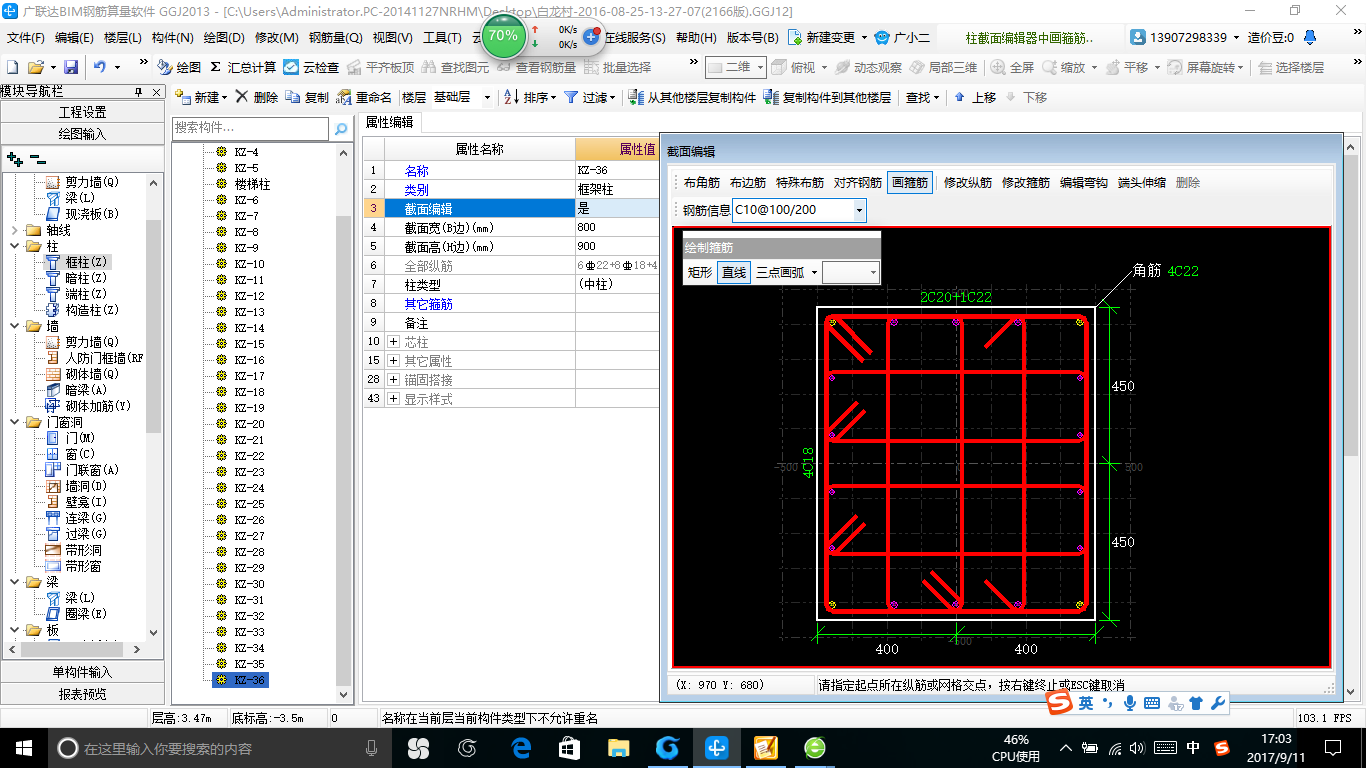Expand the 芯柱 property row

(393, 342)
